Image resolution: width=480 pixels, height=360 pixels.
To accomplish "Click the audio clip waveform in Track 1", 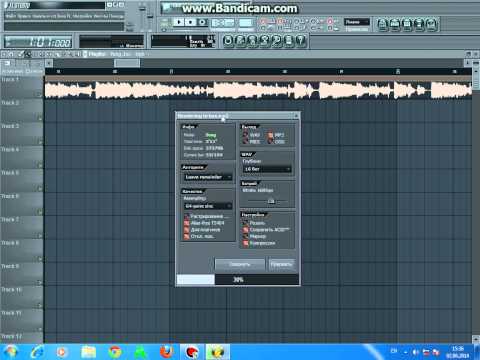I will coord(258,90).
